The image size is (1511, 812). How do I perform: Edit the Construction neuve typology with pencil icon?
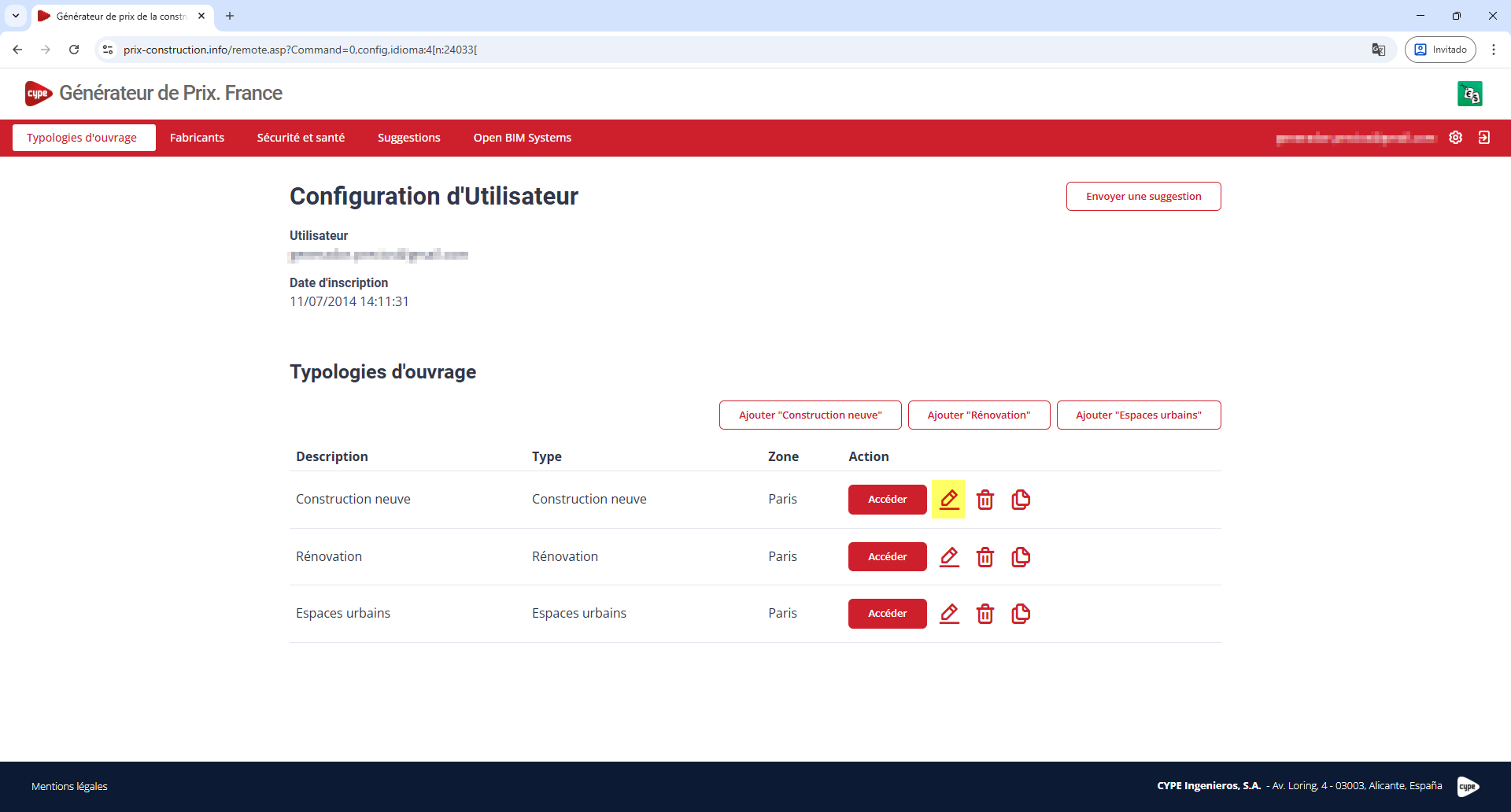pos(949,500)
